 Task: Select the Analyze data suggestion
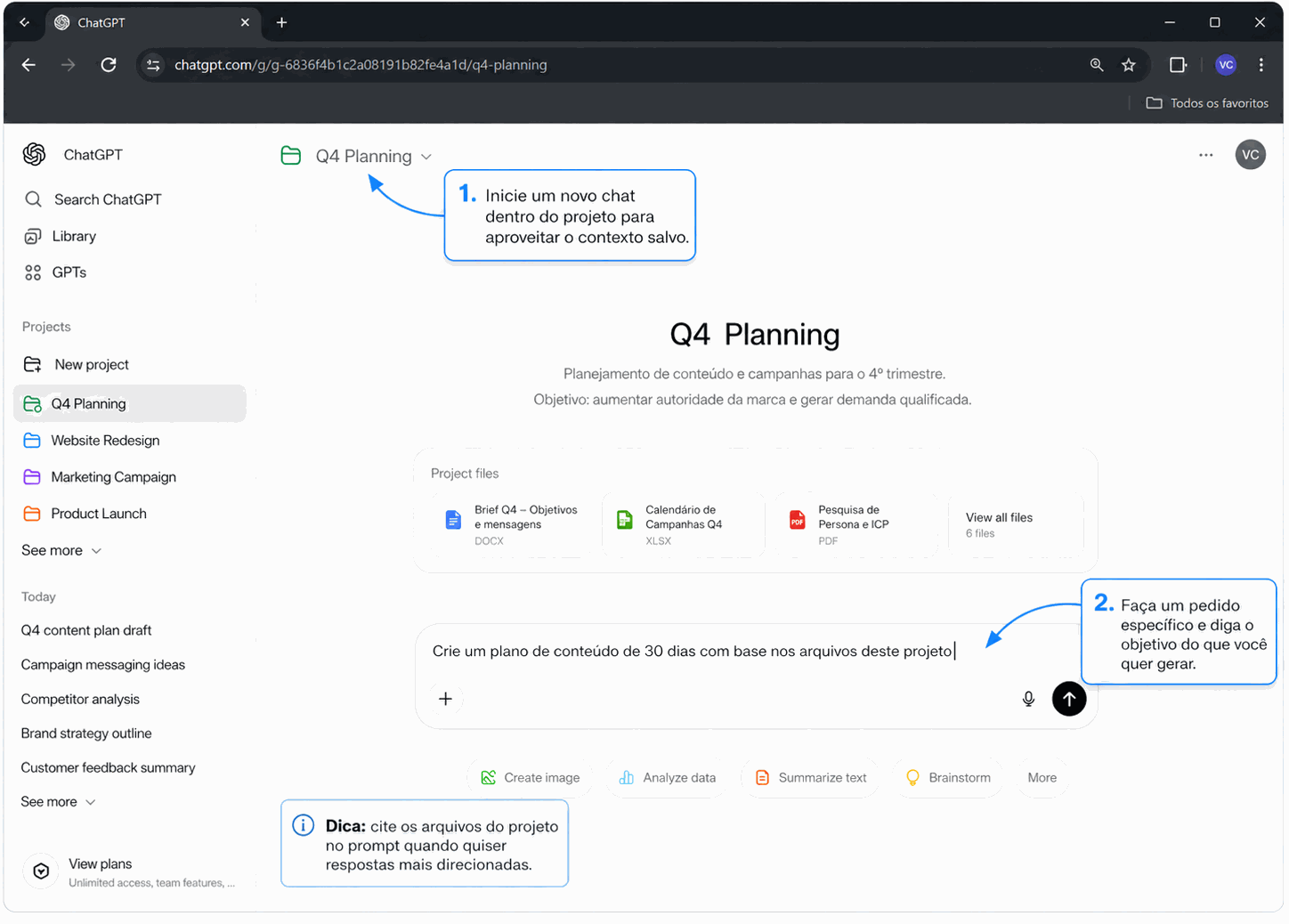(668, 777)
